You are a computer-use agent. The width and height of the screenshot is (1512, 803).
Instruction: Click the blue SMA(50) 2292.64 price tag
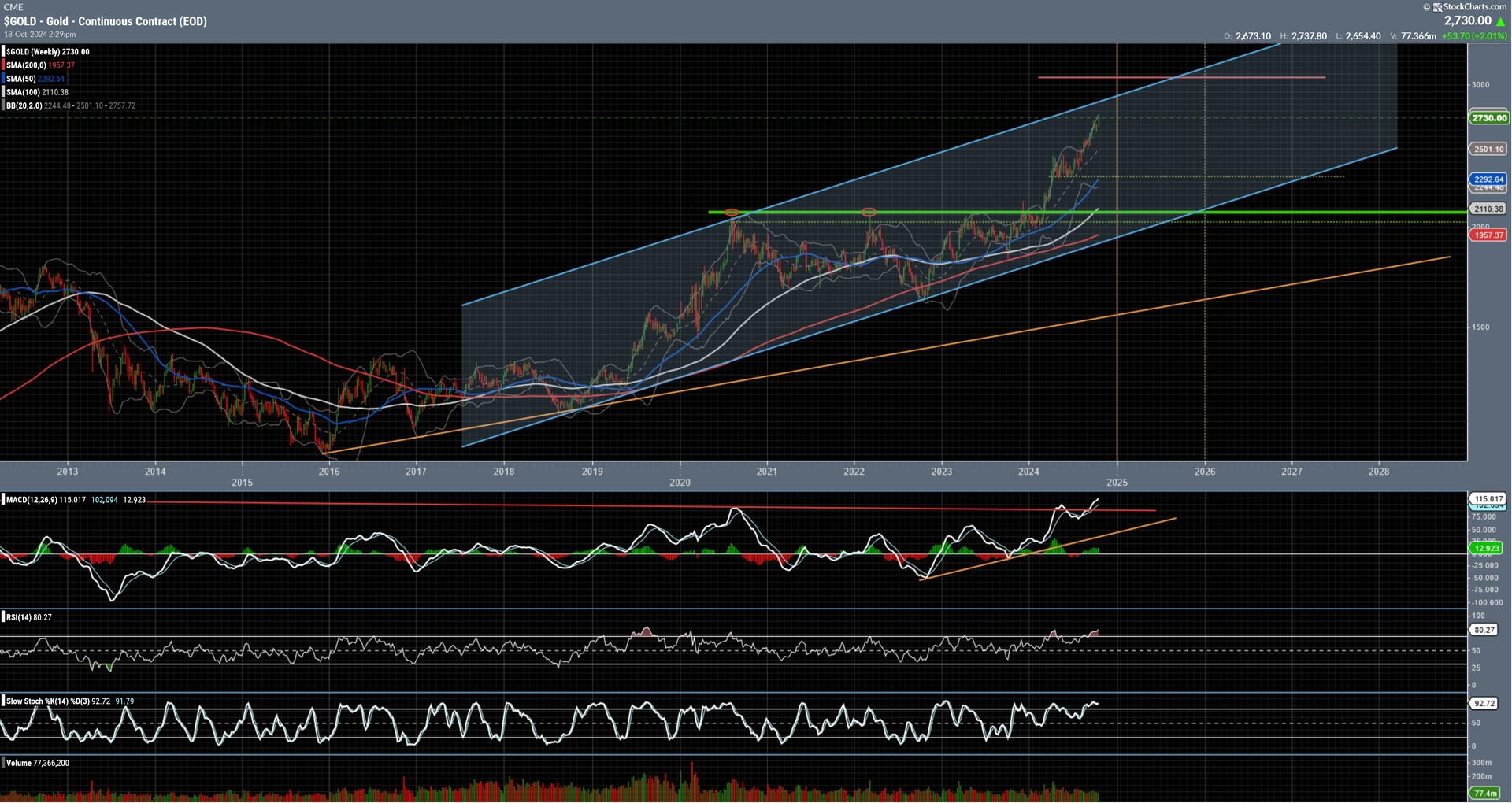click(1488, 179)
